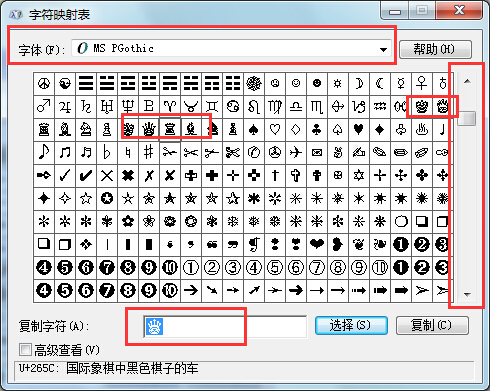
Task: Choose the male sign character
Action: 44,107
